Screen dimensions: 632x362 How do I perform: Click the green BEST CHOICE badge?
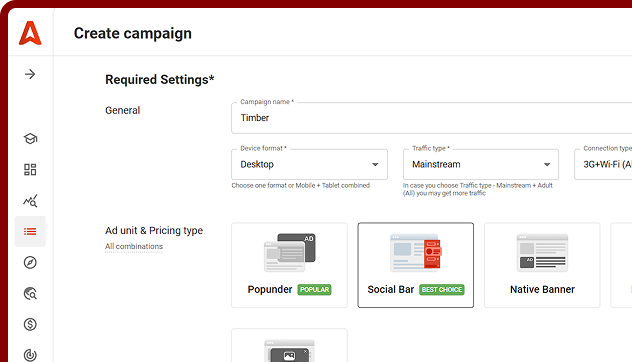point(442,289)
